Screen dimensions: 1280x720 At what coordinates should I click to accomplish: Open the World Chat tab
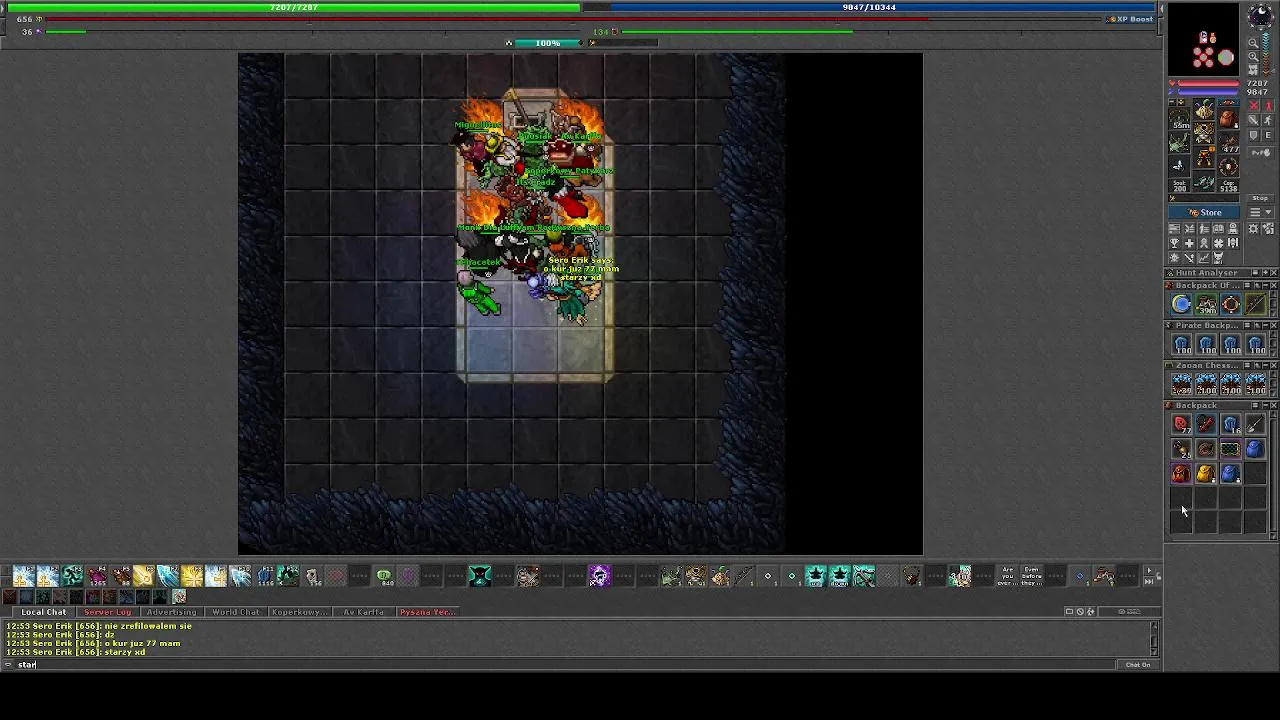coord(235,612)
